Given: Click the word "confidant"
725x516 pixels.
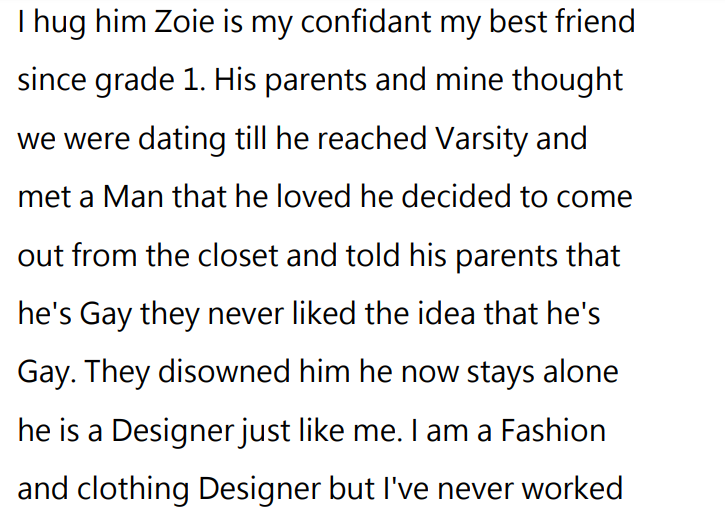Looking at the screenshot, I should click(x=384, y=22).
